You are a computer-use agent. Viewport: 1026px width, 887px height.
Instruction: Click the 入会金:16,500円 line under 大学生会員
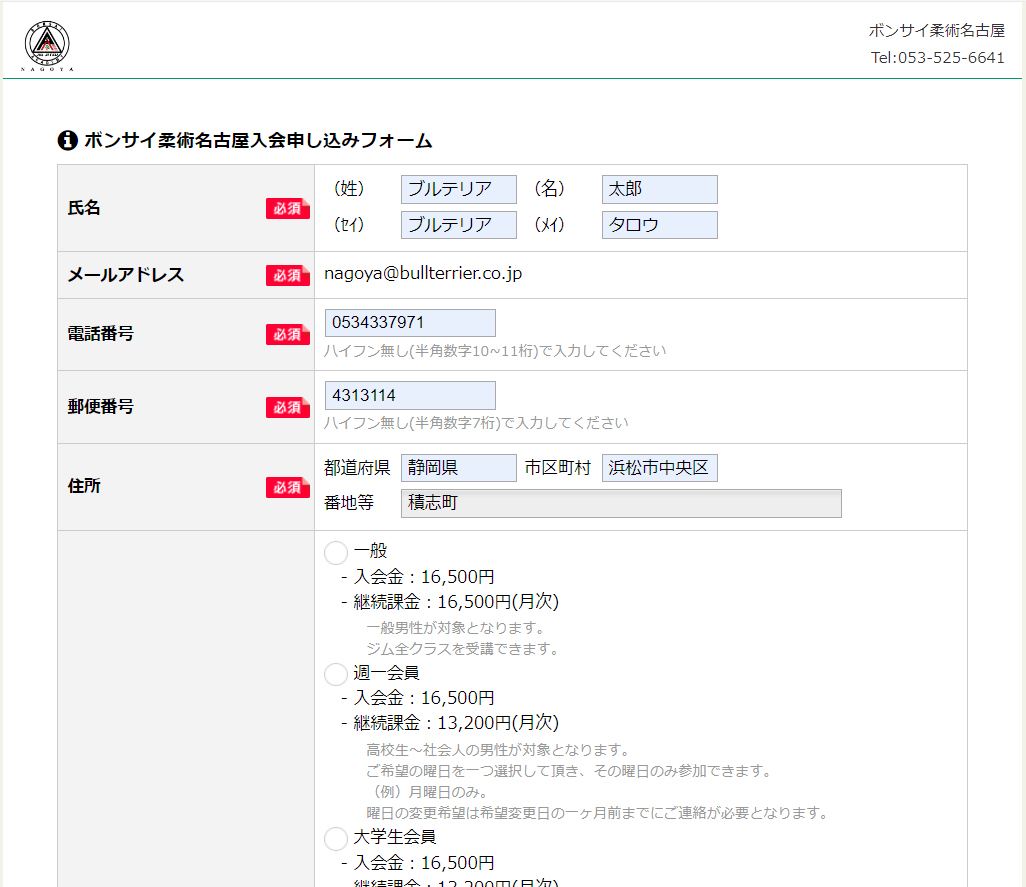(424, 863)
